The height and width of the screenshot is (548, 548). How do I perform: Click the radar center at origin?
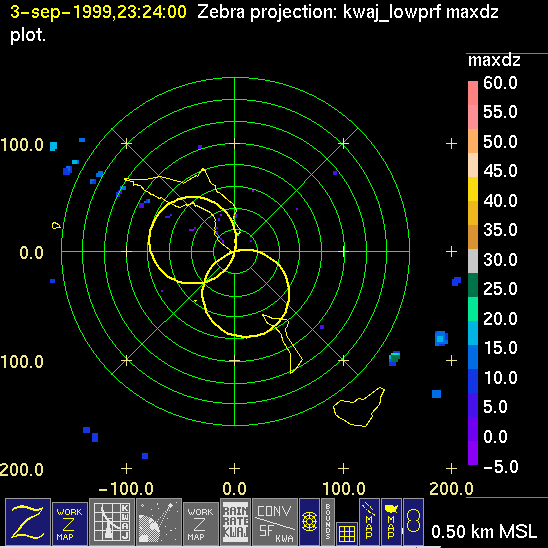[x=235, y=251]
